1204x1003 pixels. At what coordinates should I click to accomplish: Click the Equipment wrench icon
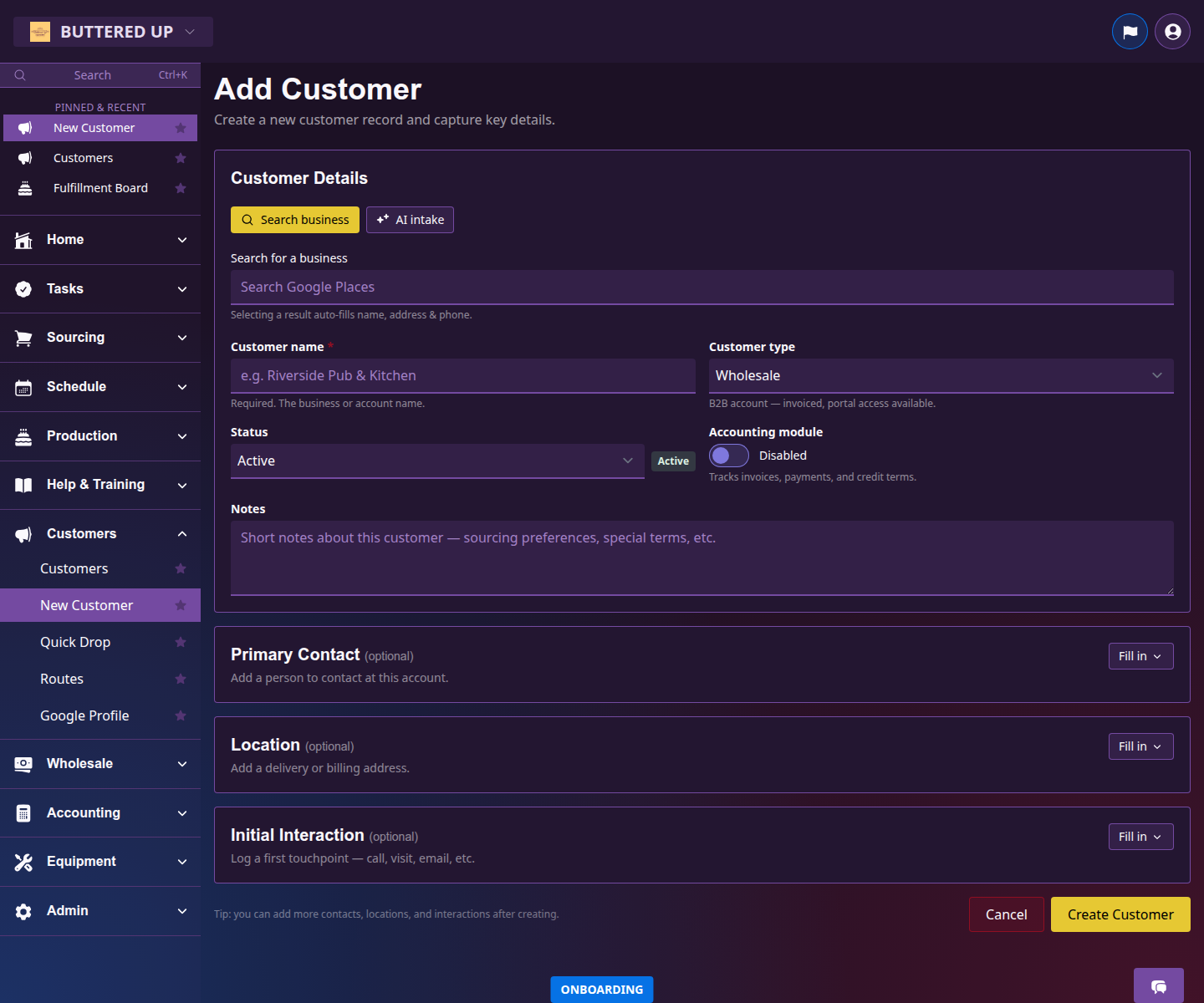click(x=23, y=862)
